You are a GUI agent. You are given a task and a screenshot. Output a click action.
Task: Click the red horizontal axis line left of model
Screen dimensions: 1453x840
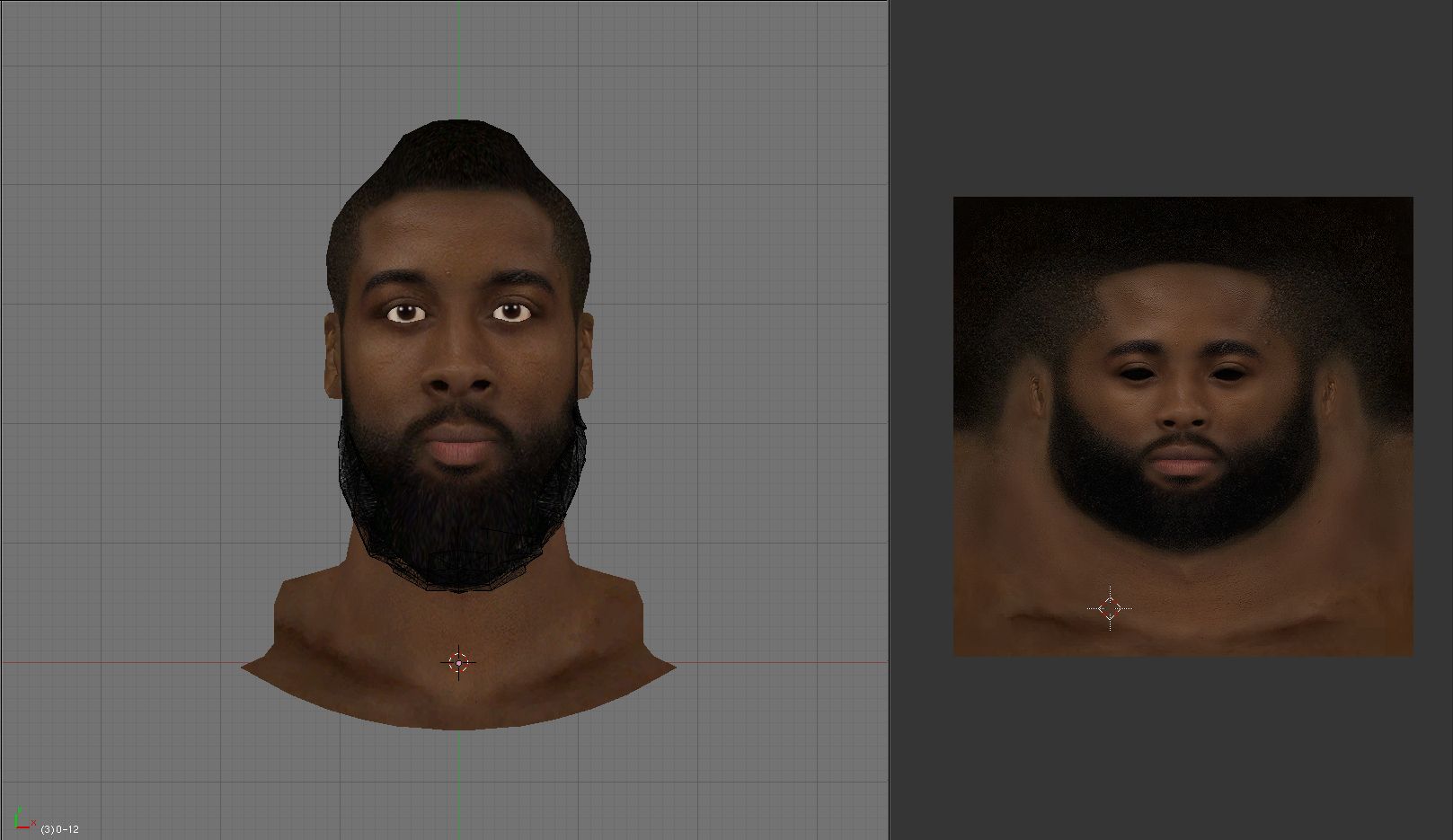coord(117,663)
